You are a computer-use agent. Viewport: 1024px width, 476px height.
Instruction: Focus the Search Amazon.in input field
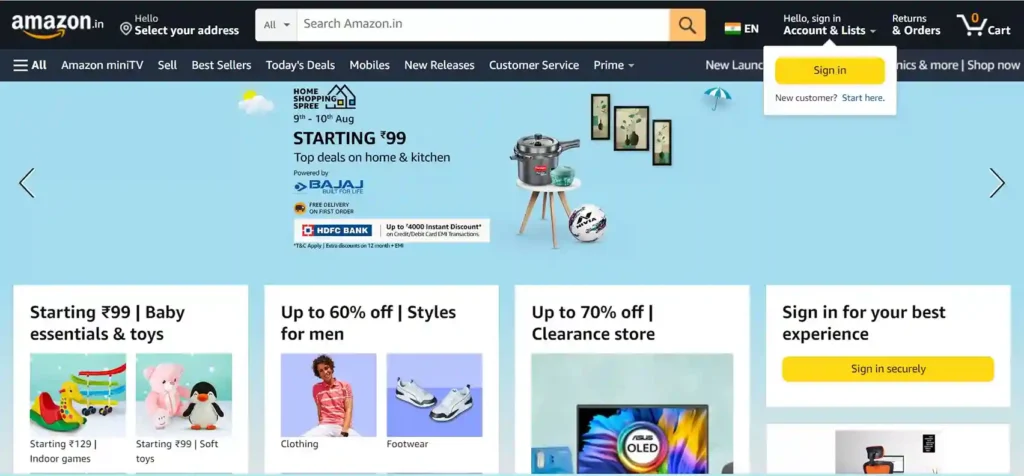(x=483, y=25)
